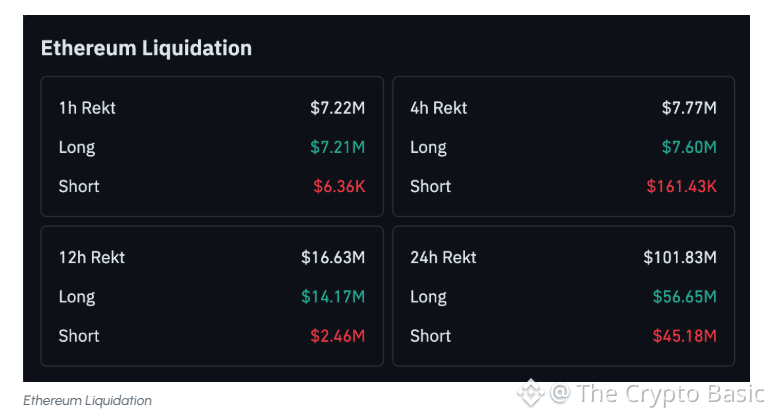Click the 1h Rekt total $7.22M

[337, 107]
